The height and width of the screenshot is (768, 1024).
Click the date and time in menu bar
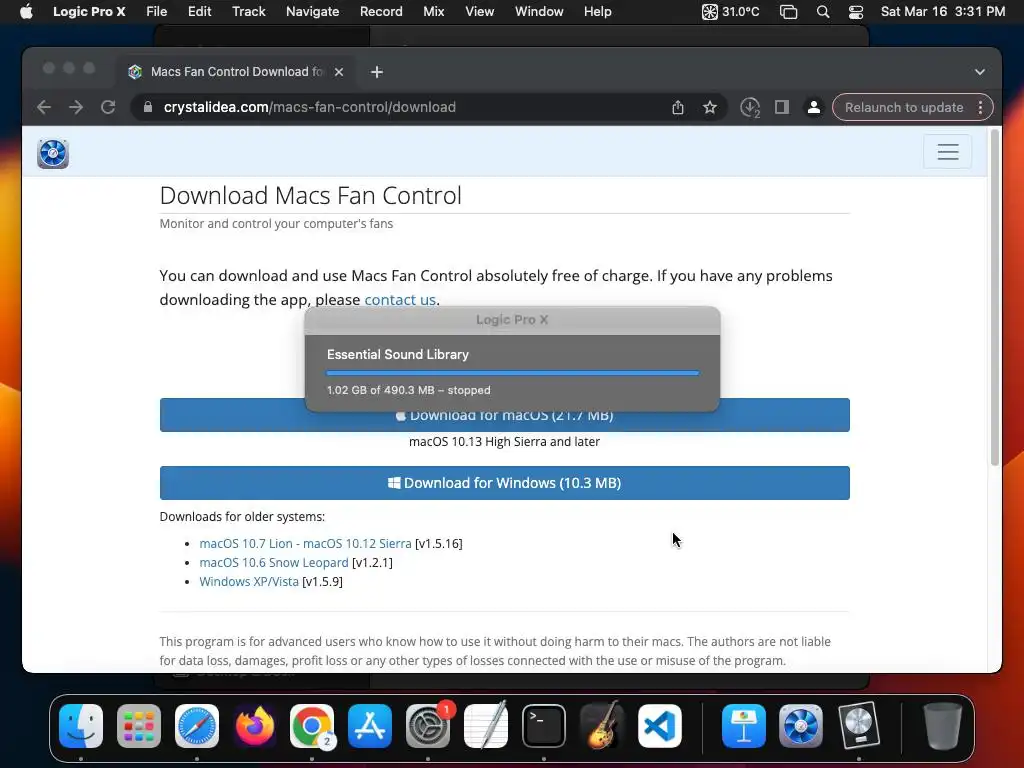click(x=942, y=12)
